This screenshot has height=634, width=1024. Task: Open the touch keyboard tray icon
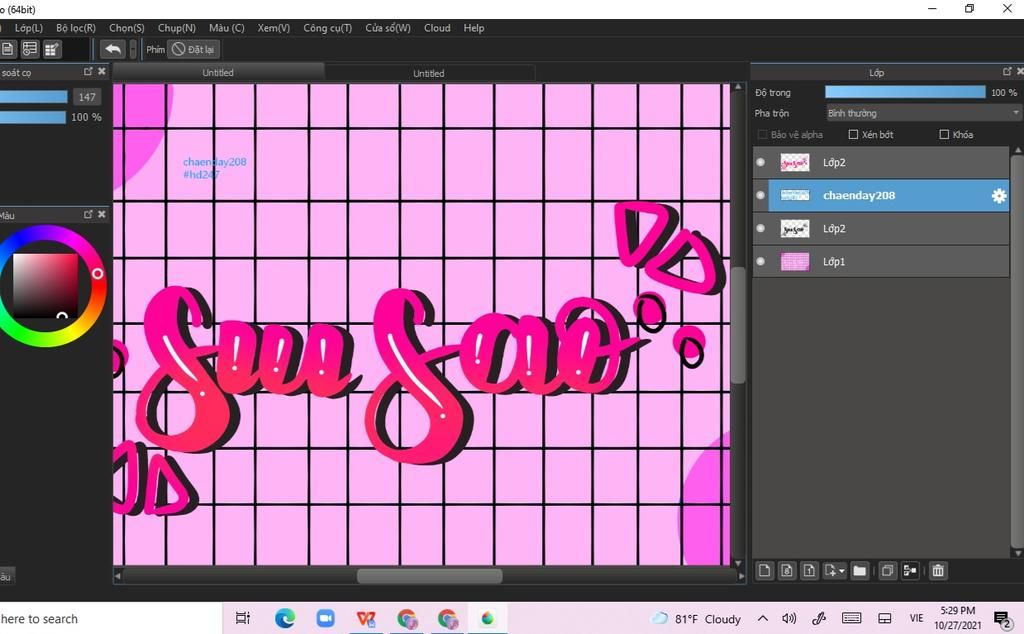pyautogui.click(x=852, y=618)
